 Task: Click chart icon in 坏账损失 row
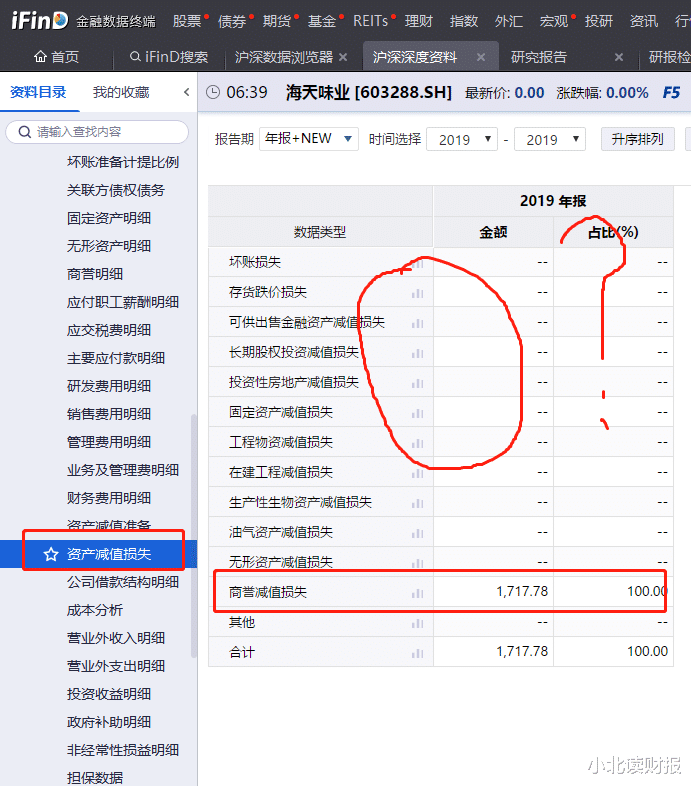pyautogui.click(x=418, y=263)
